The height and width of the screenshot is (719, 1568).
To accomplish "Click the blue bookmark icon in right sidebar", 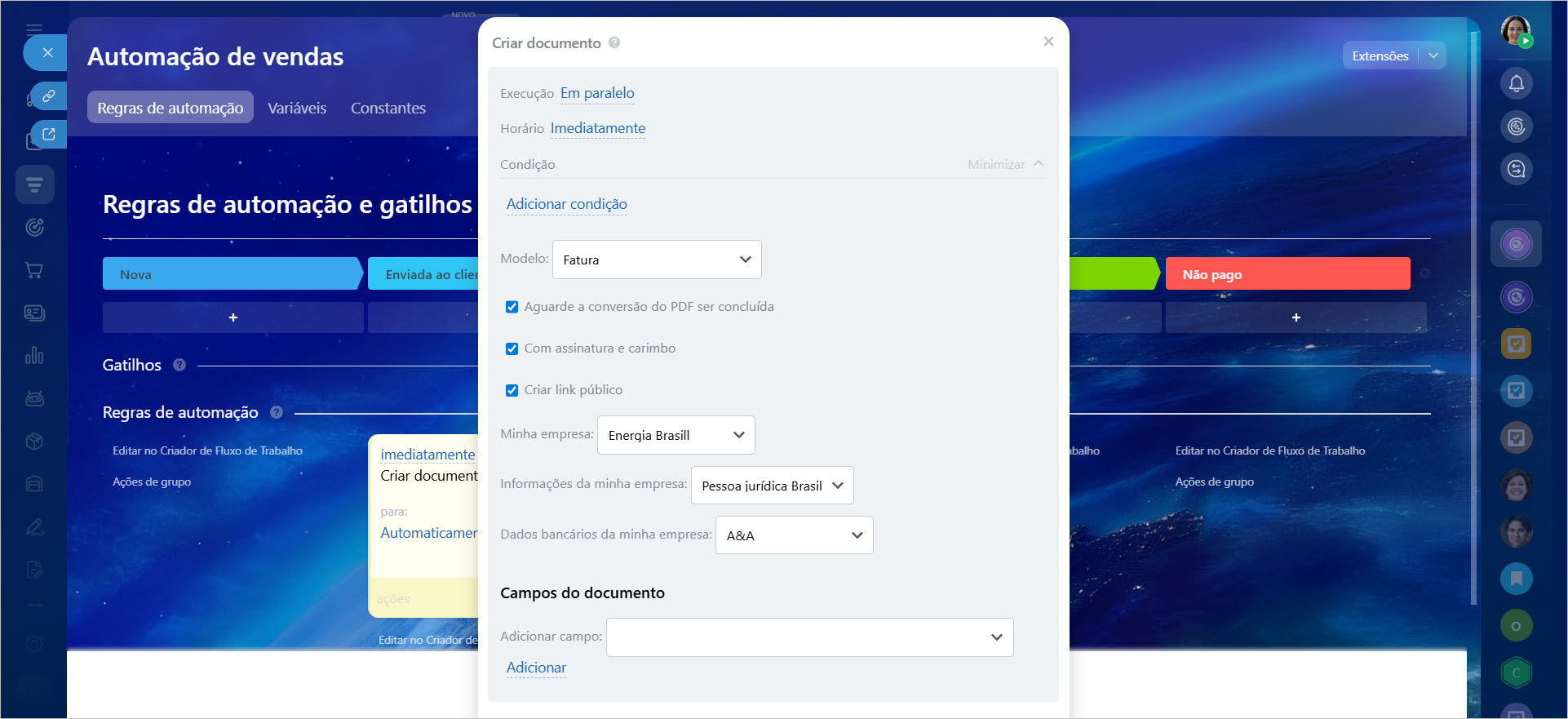I will pos(1516,579).
